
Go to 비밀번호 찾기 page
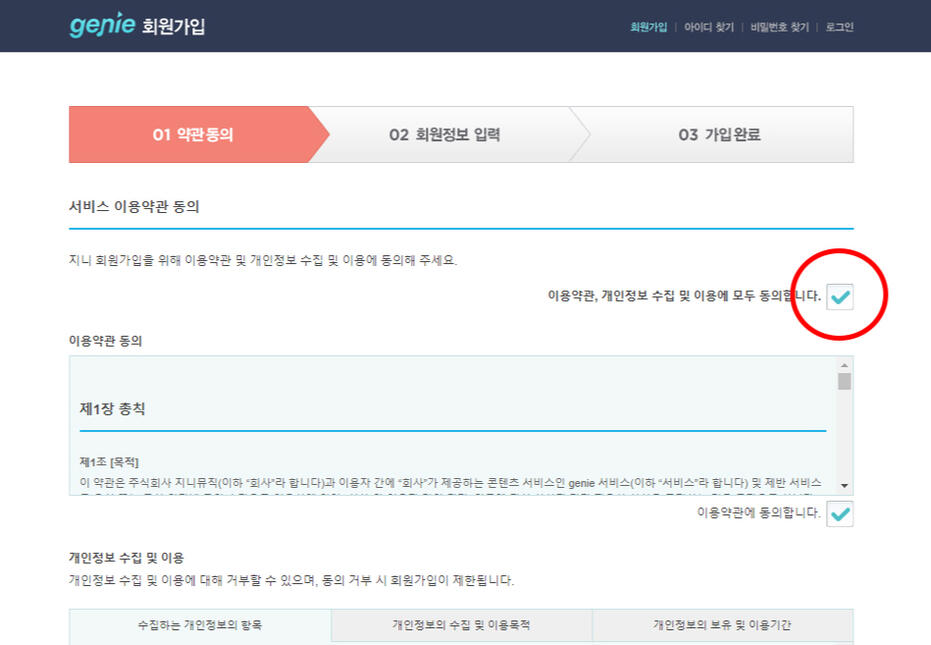tap(780, 27)
